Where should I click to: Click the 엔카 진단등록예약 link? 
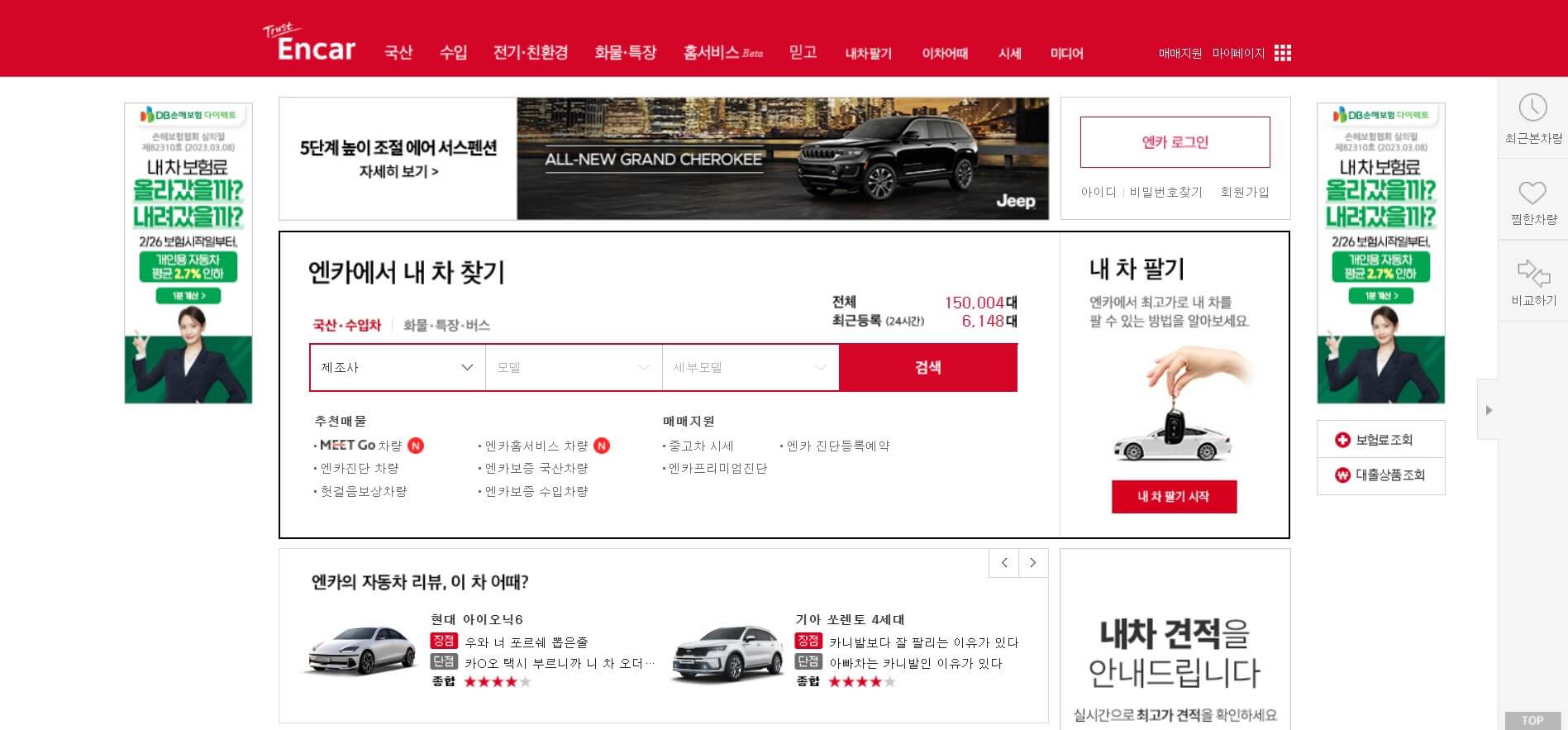[x=838, y=446]
